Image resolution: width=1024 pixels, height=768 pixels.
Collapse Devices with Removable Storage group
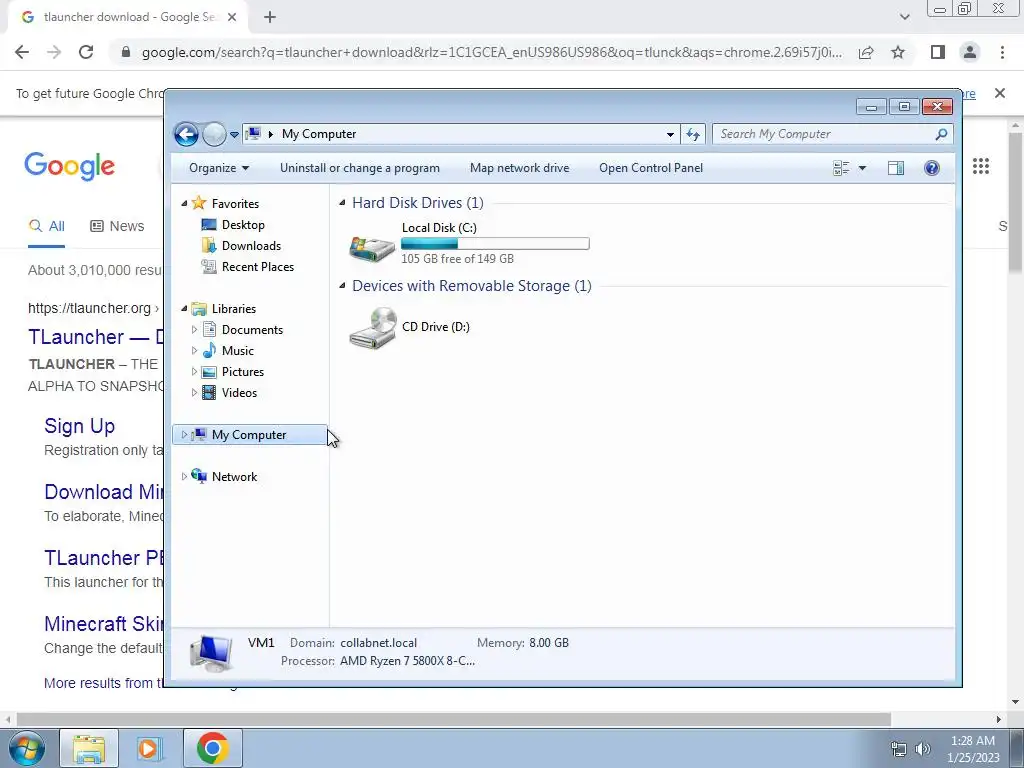tap(342, 286)
